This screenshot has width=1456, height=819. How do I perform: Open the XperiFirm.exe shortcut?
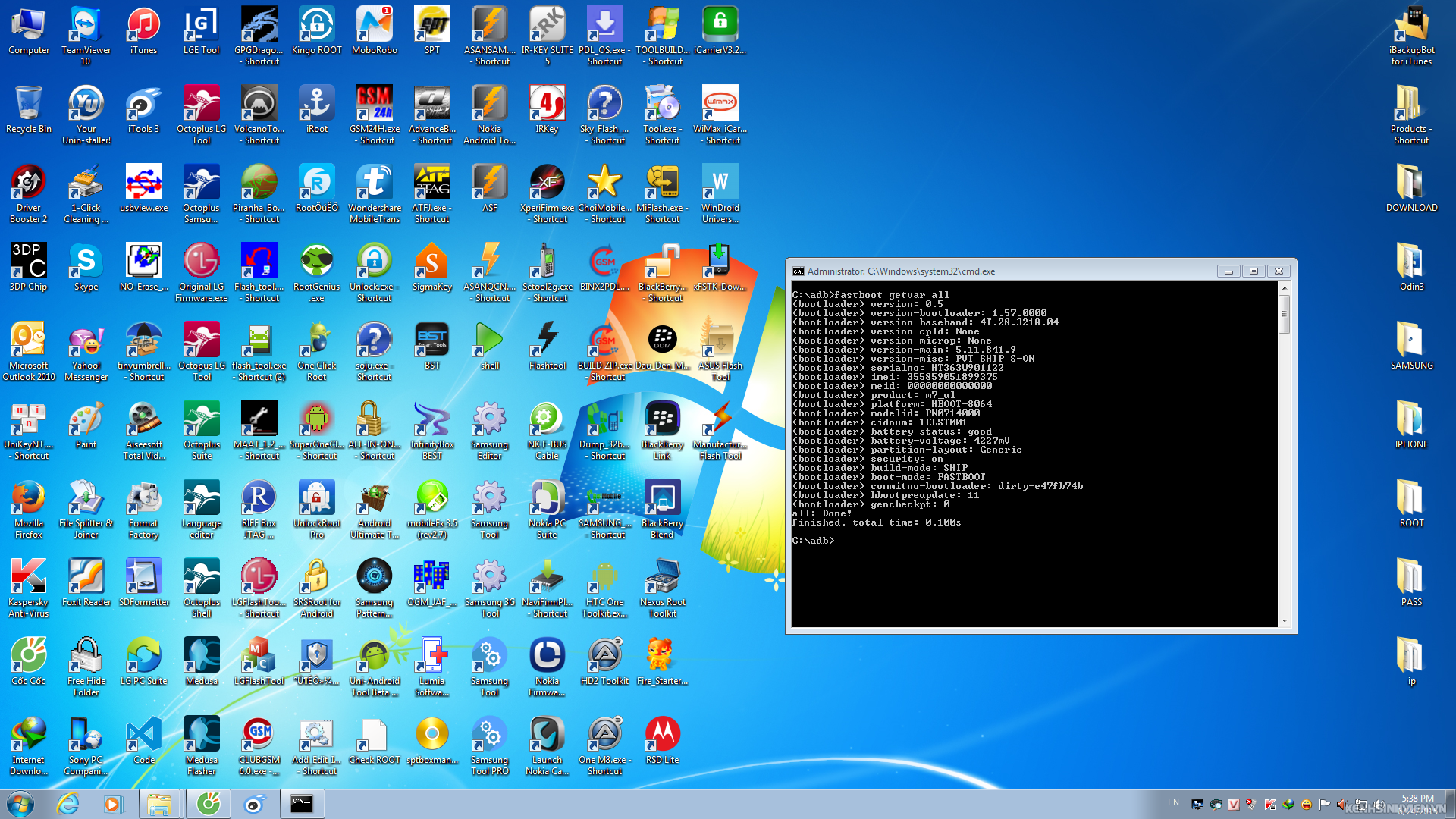click(x=547, y=193)
